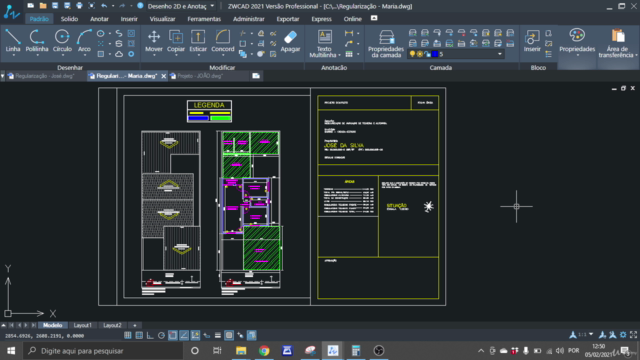The width and height of the screenshot is (640, 360).
Task: Open annotation scale 1:1 dropdown
Action: pyautogui.click(x=591, y=335)
